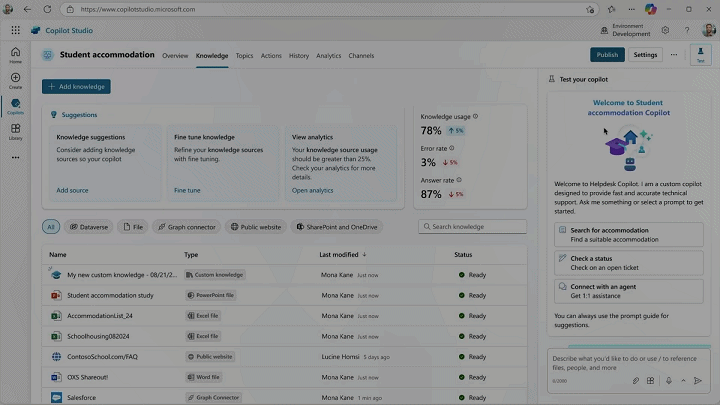Click the microphone icon in the chat box

(x=668, y=380)
